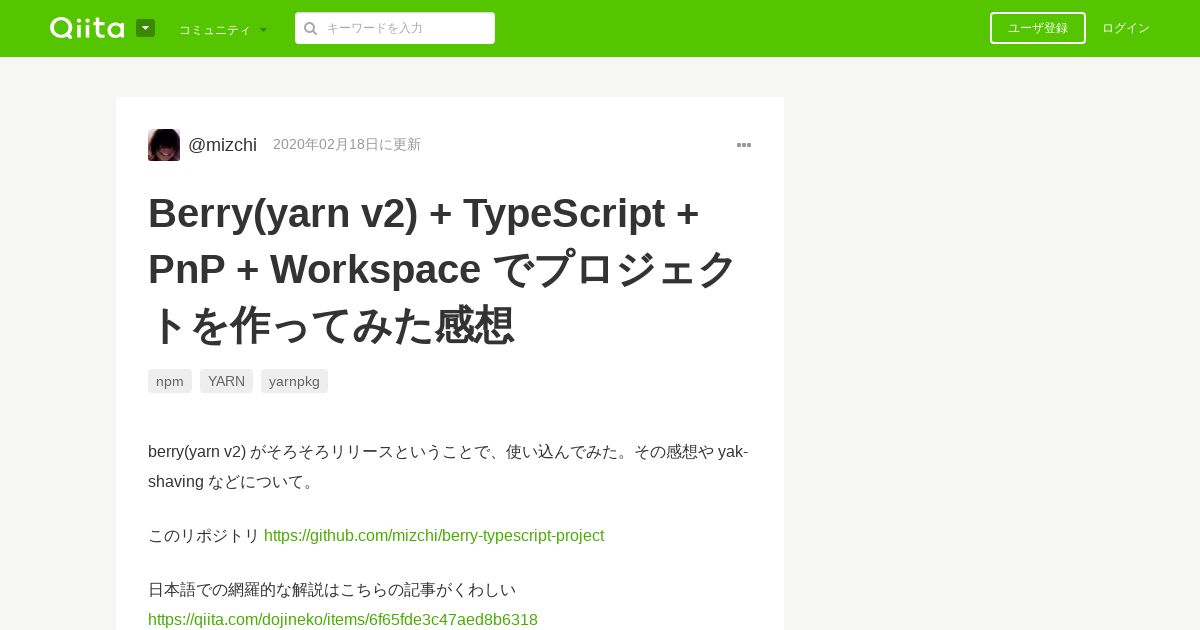Click the ログイン link
Viewport: 1200px width, 630px height.
coord(1126,28)
